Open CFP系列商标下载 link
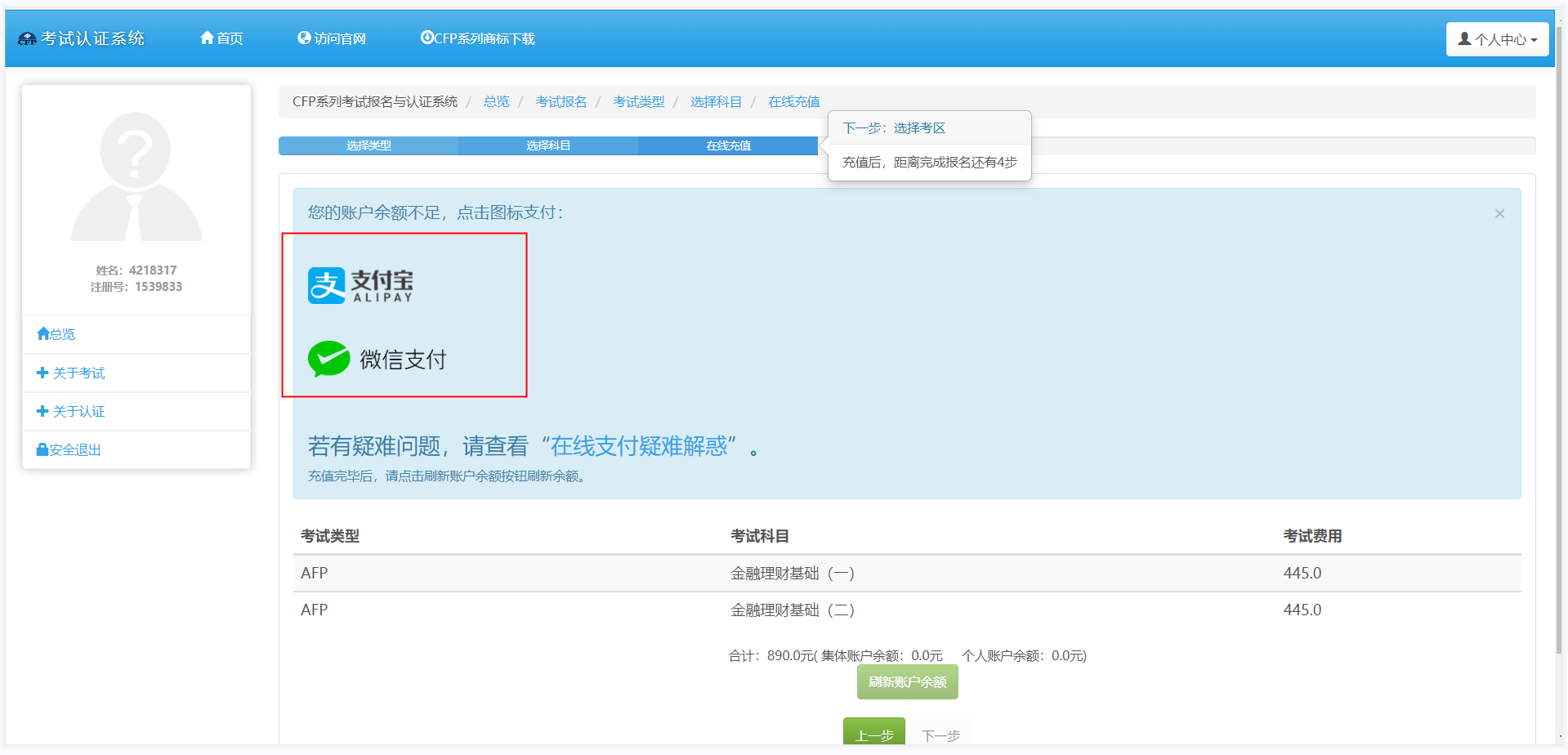1568x755 pixels. pyautogui.click(x=478, y=38)
